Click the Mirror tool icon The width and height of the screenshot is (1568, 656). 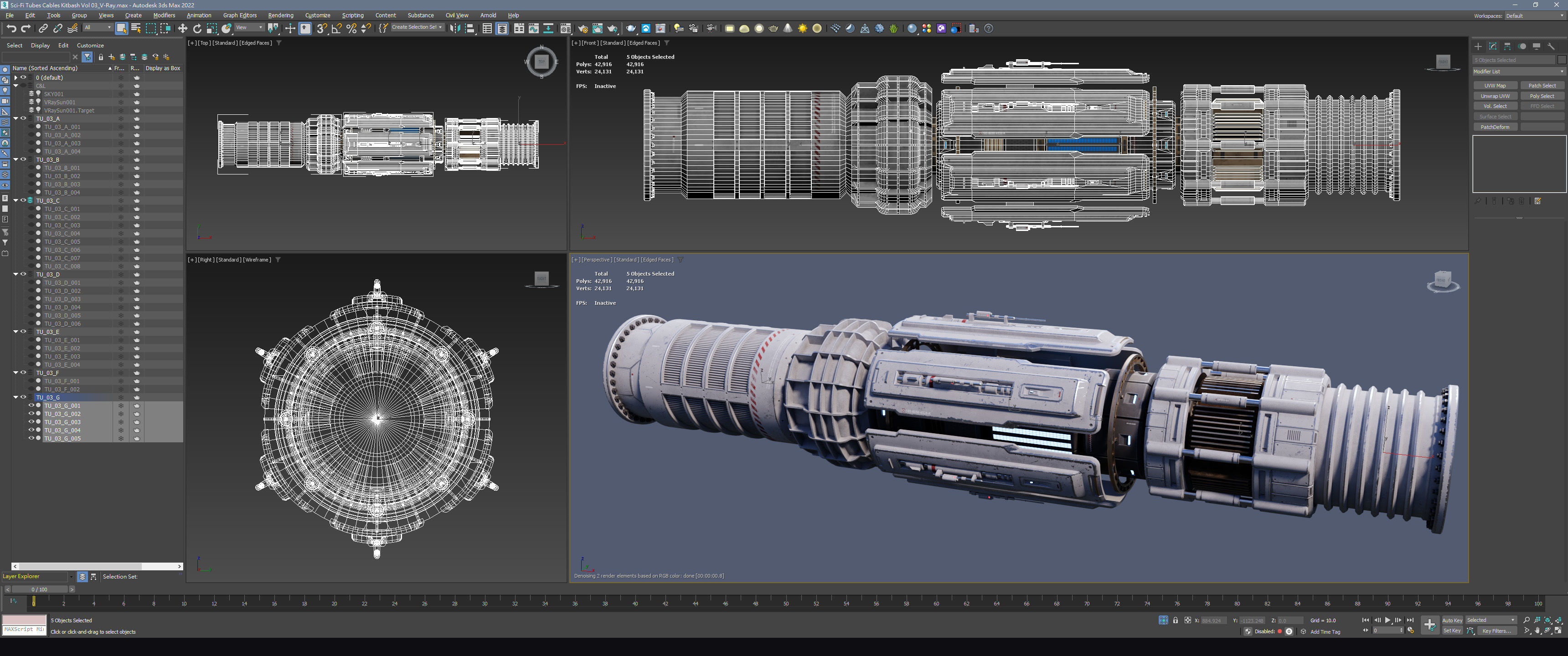tap(455, 29)
